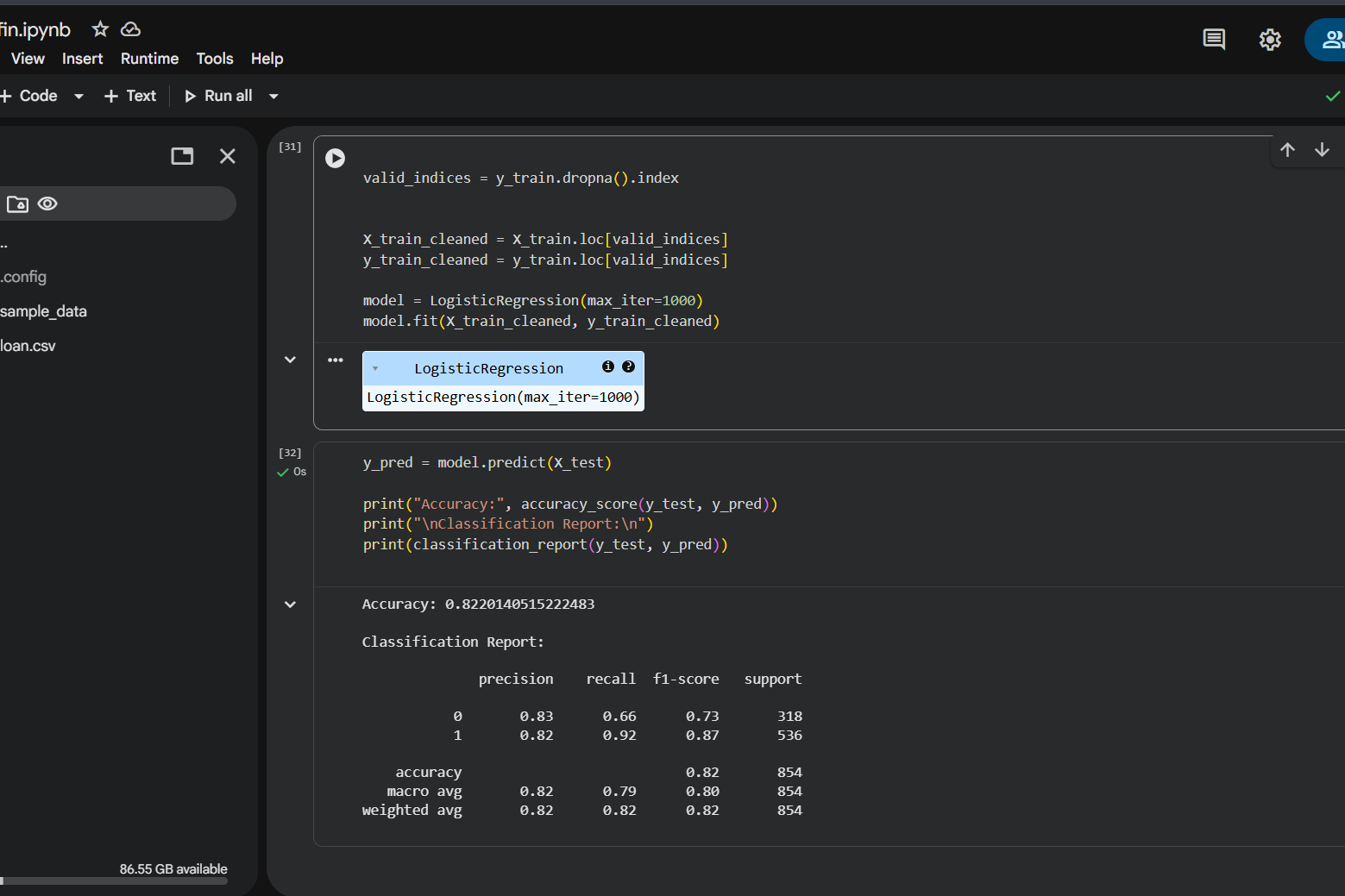Close the files sidebar panel
The width and height of the screenshot is (1345, 896).
(x=227, y=156)
